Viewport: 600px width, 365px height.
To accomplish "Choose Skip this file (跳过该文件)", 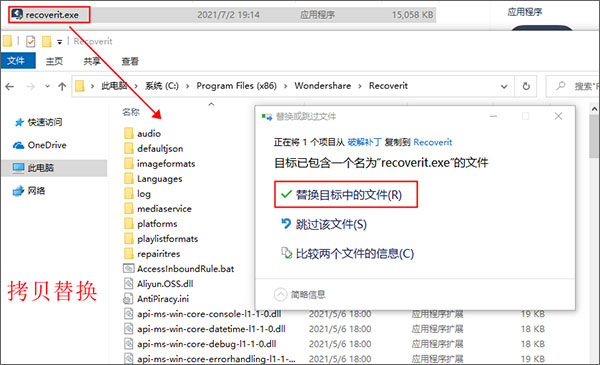I will [324, 224].
